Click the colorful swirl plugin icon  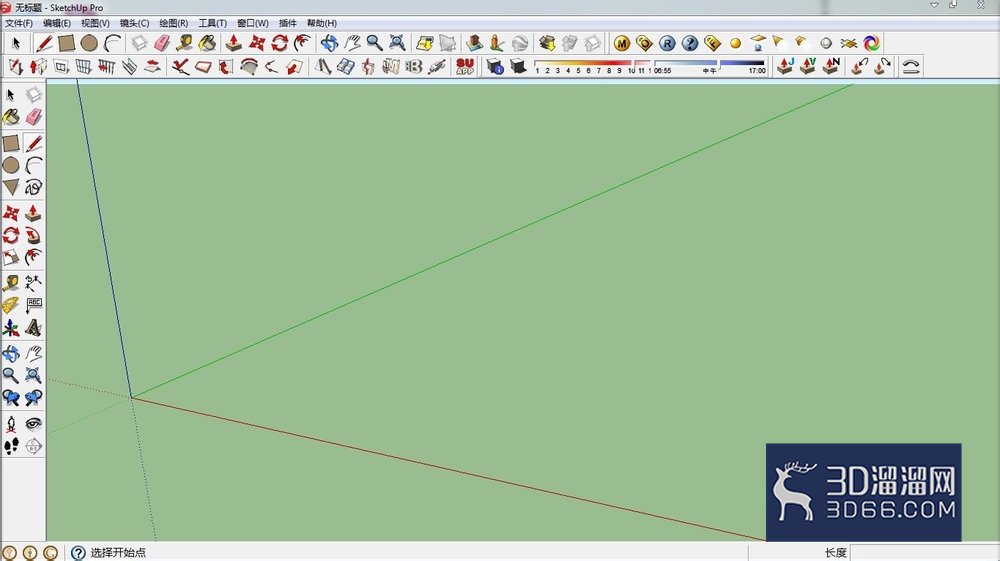pyautogui.click(x=871, y=43)
